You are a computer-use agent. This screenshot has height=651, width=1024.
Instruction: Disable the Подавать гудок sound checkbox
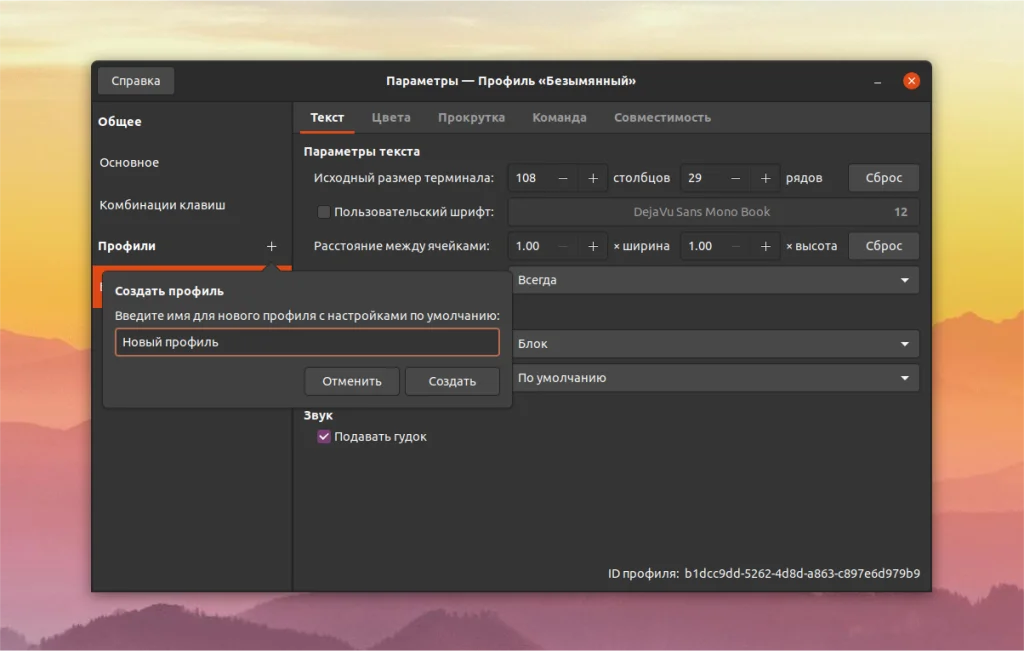coord(323,436)
